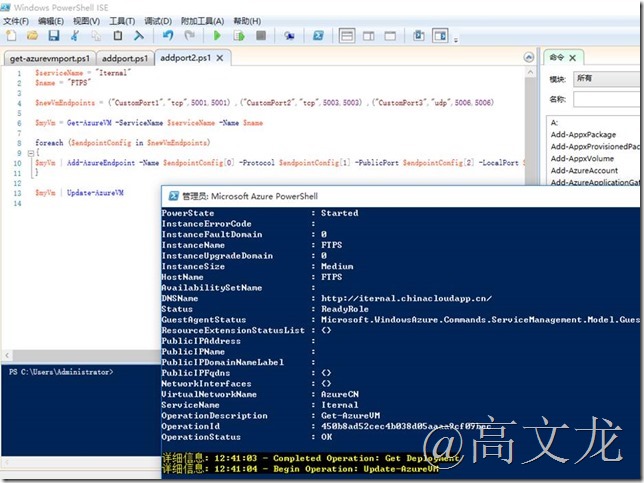Open the 文件(F) menu
This screenshot has width=644, height=483.
[16, 21]
